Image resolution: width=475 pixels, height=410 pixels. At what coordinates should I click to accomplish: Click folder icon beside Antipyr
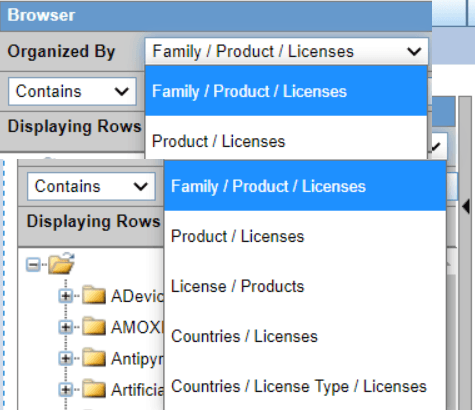94,357
